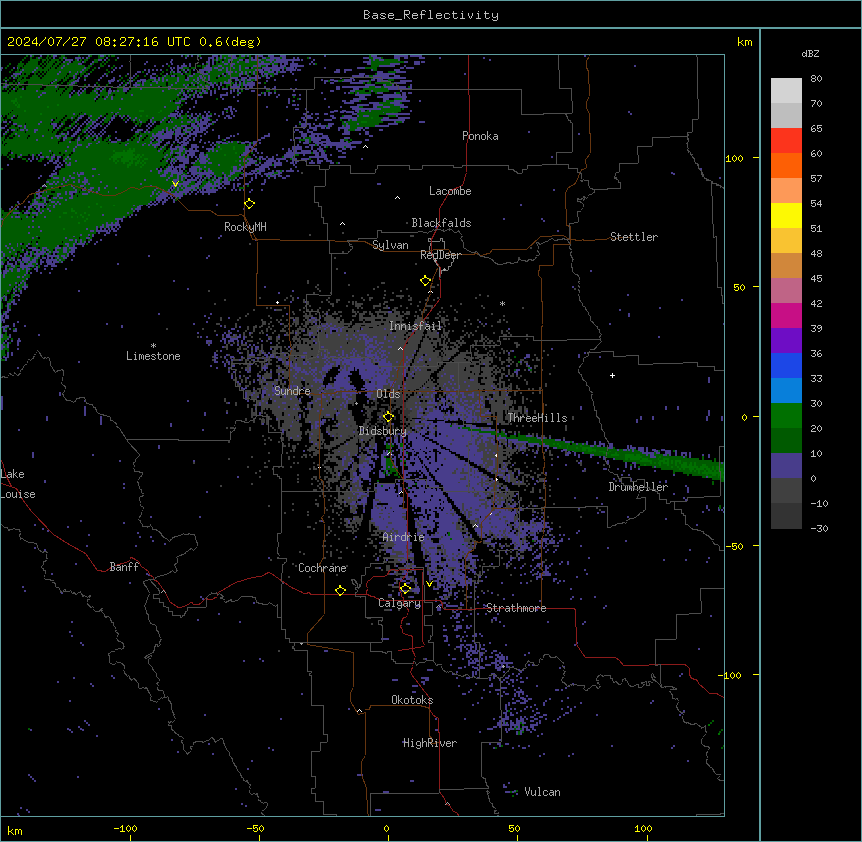Select the magenta 42 dBZ legend swatch
The width and height of the screenshot is (862, 842).
coord(786,315)
